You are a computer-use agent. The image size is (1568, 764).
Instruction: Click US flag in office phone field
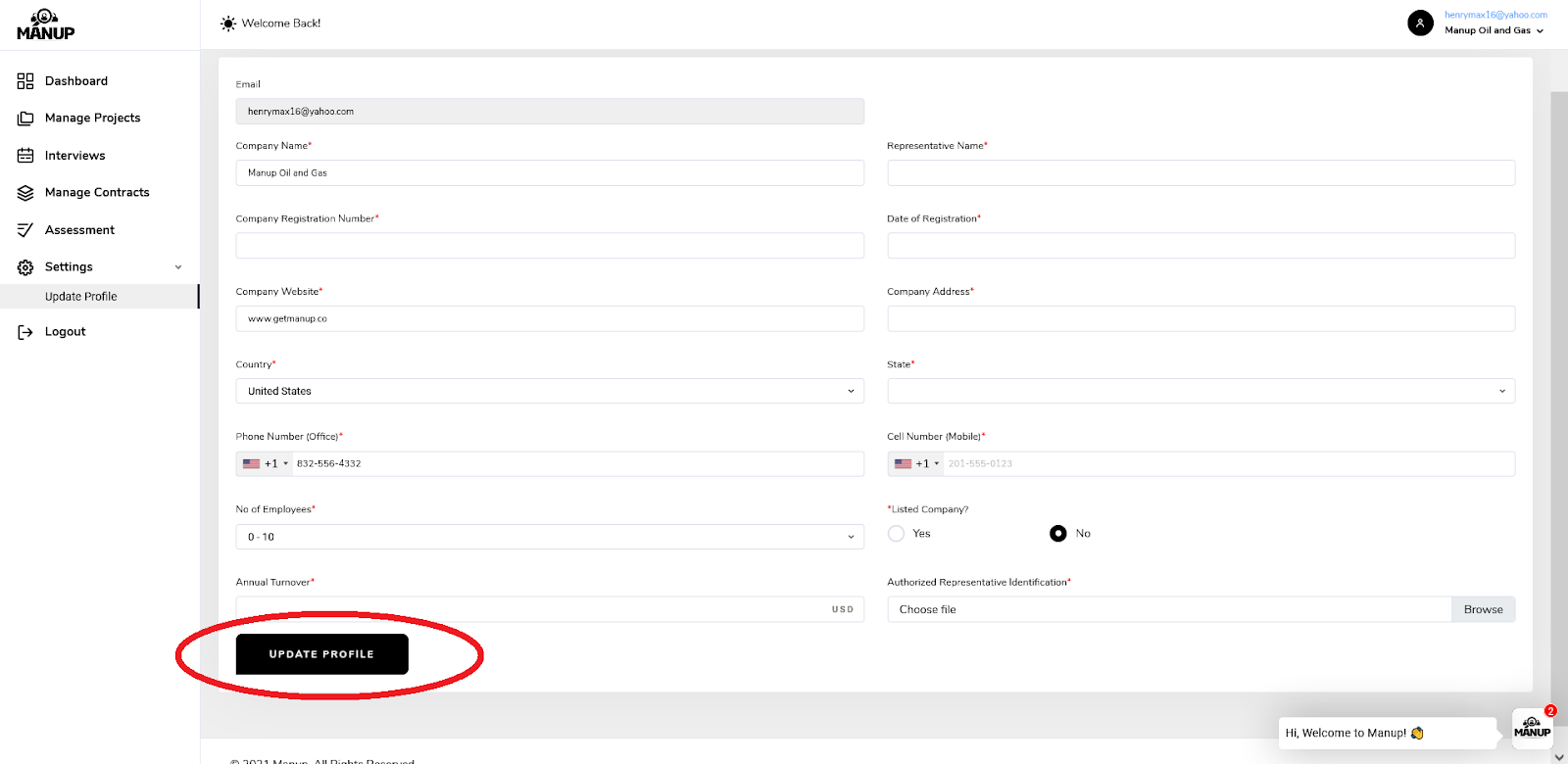click(252, 464)
